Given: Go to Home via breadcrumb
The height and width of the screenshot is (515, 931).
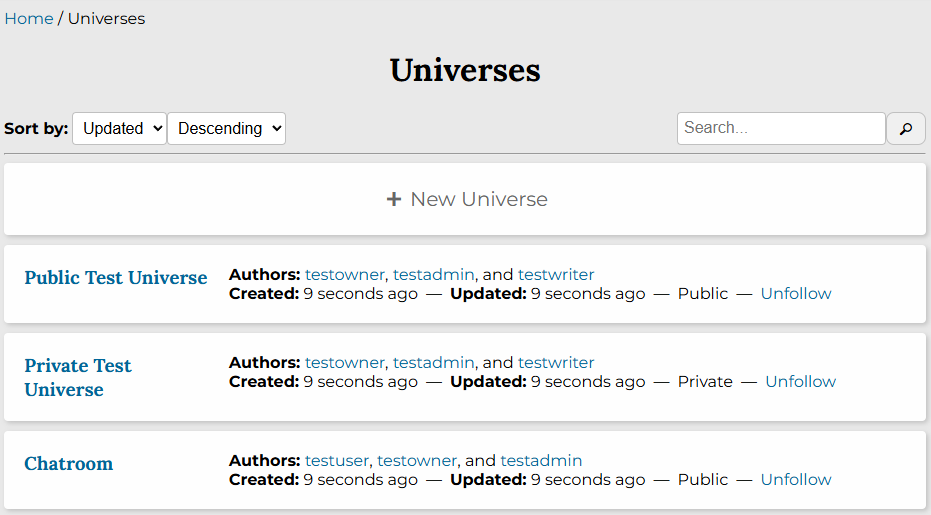Looking at the screenshot, I should (x=29, y=19).
